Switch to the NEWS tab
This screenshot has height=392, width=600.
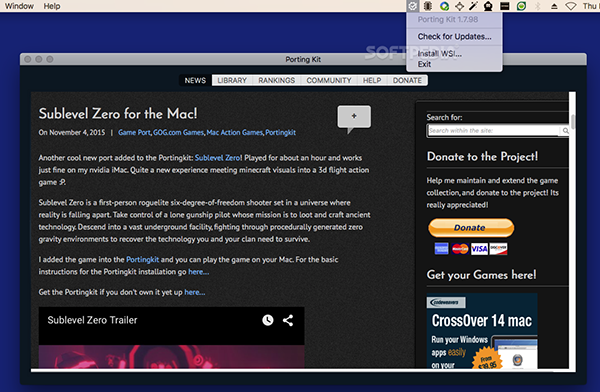tap(195, 80)
